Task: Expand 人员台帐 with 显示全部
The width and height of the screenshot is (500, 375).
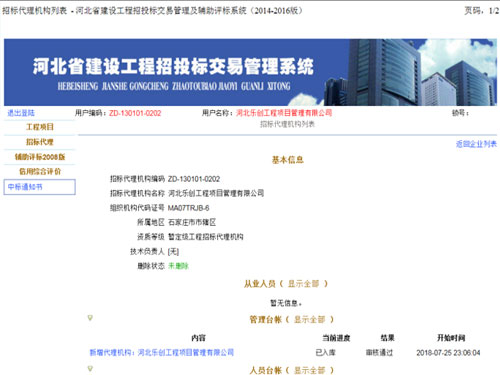Action: 309,370
